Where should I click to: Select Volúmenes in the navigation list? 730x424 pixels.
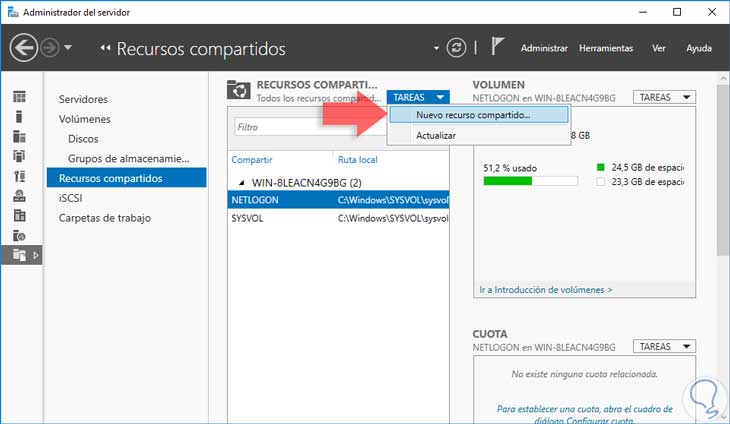point(84,119)
